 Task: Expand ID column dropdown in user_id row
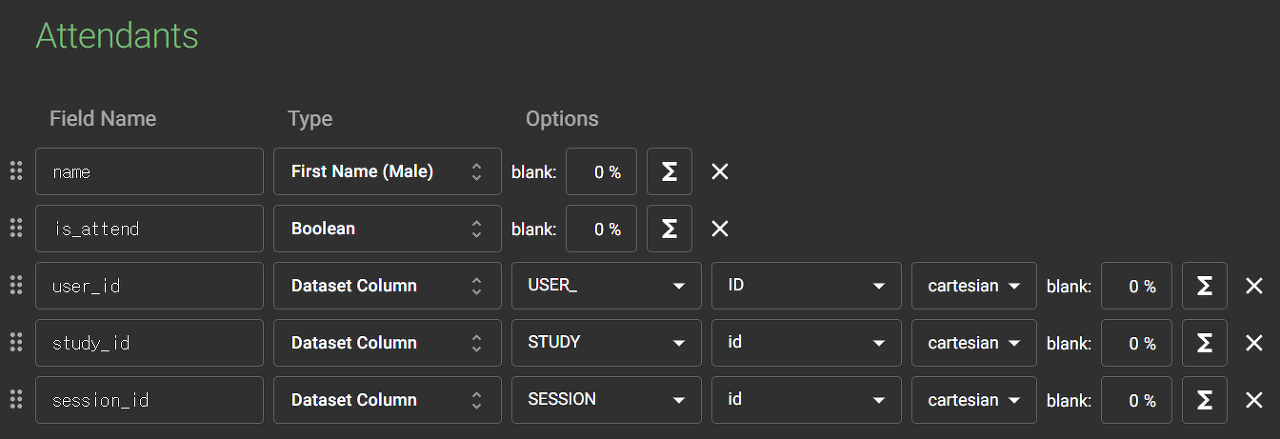[x=806, y=286]
